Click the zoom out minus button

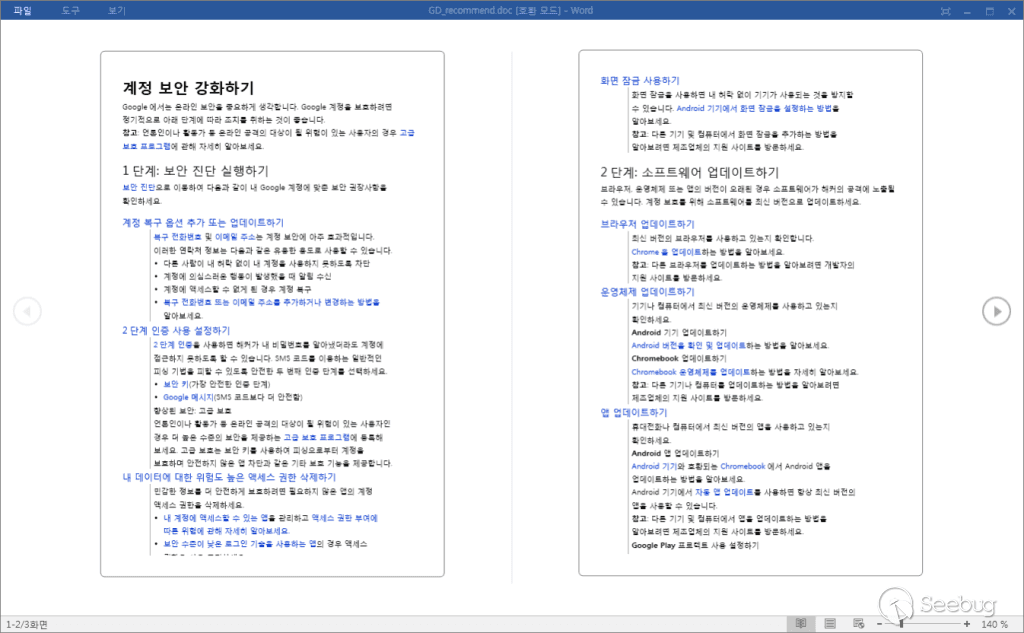click(878, 624)
